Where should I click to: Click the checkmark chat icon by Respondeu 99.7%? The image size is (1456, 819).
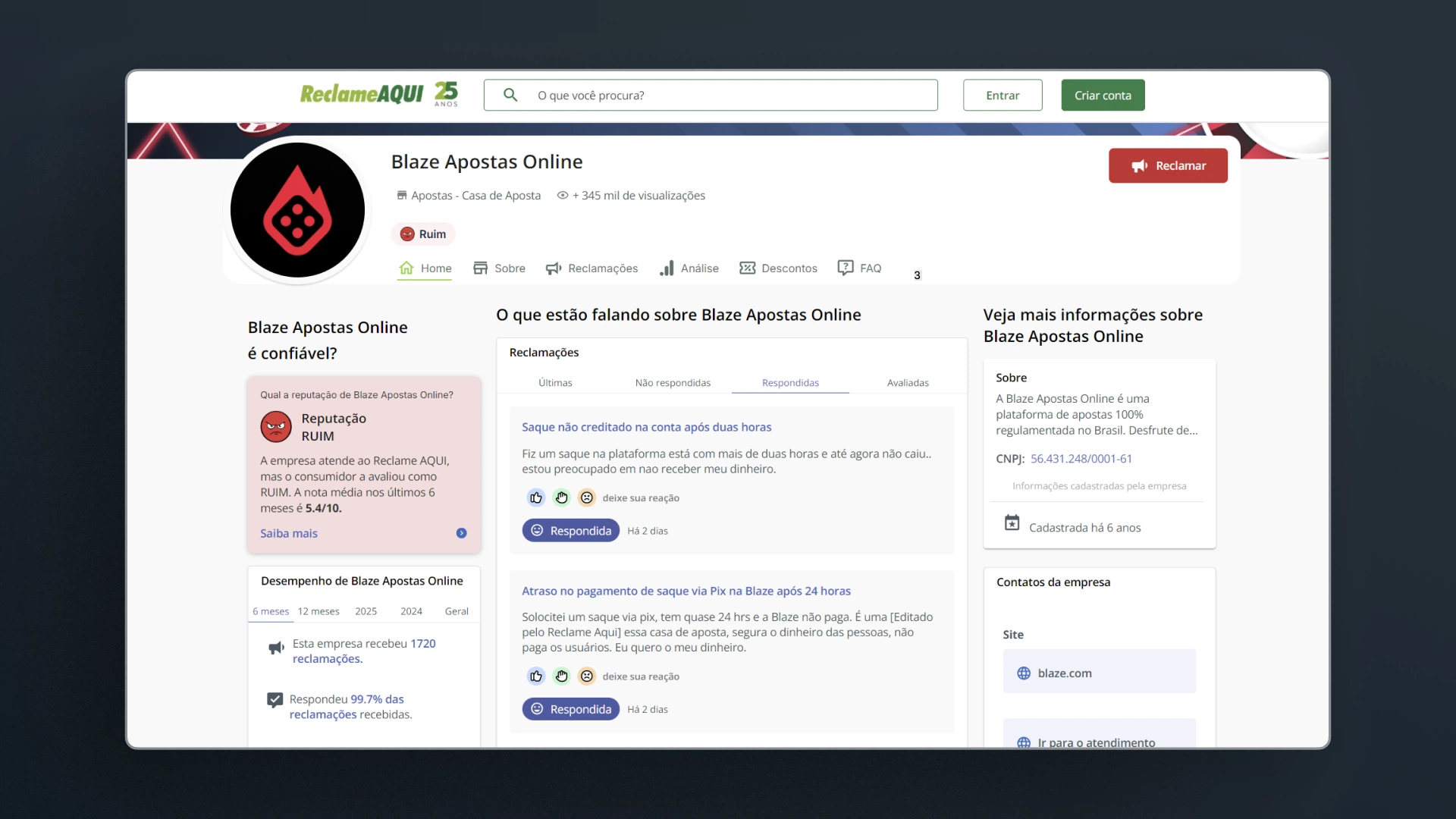[275, 700]
